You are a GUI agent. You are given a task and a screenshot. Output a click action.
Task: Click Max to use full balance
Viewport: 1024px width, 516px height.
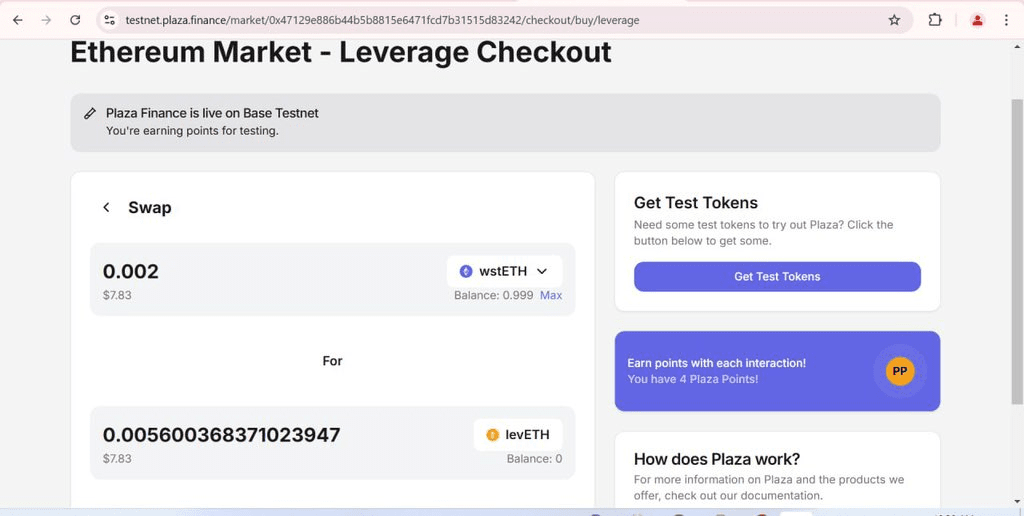coord(551,295)
